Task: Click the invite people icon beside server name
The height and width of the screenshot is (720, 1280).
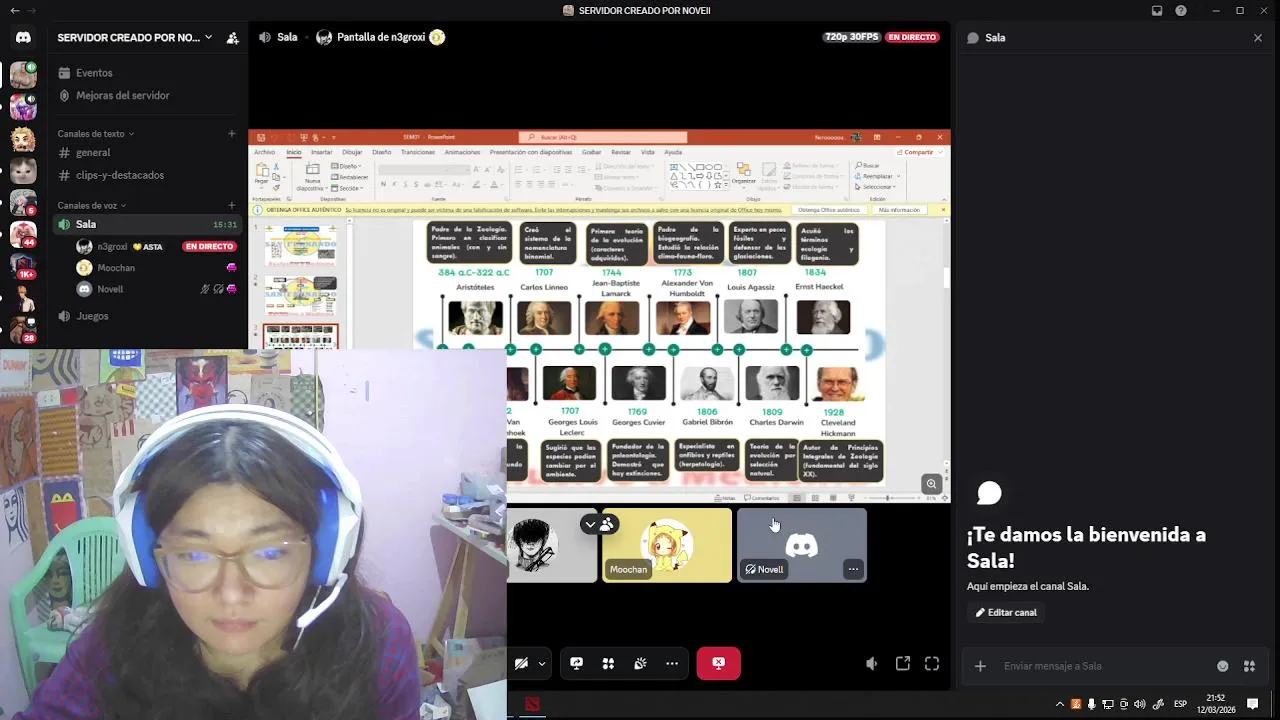Action: pyautogui.click(x=232, y=38)
